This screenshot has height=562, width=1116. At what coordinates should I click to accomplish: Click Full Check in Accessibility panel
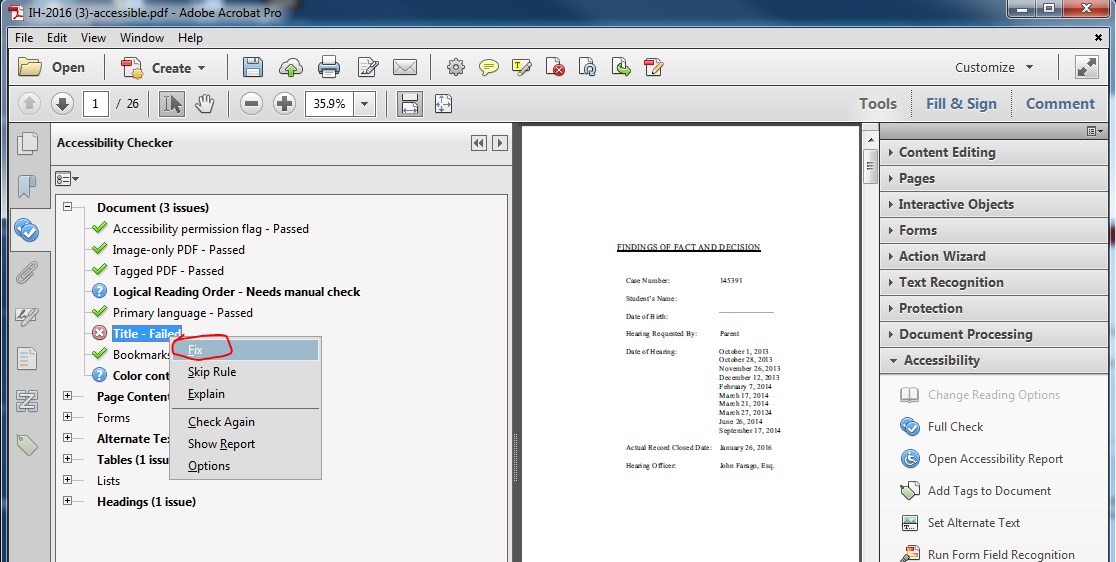click(954, 427)
